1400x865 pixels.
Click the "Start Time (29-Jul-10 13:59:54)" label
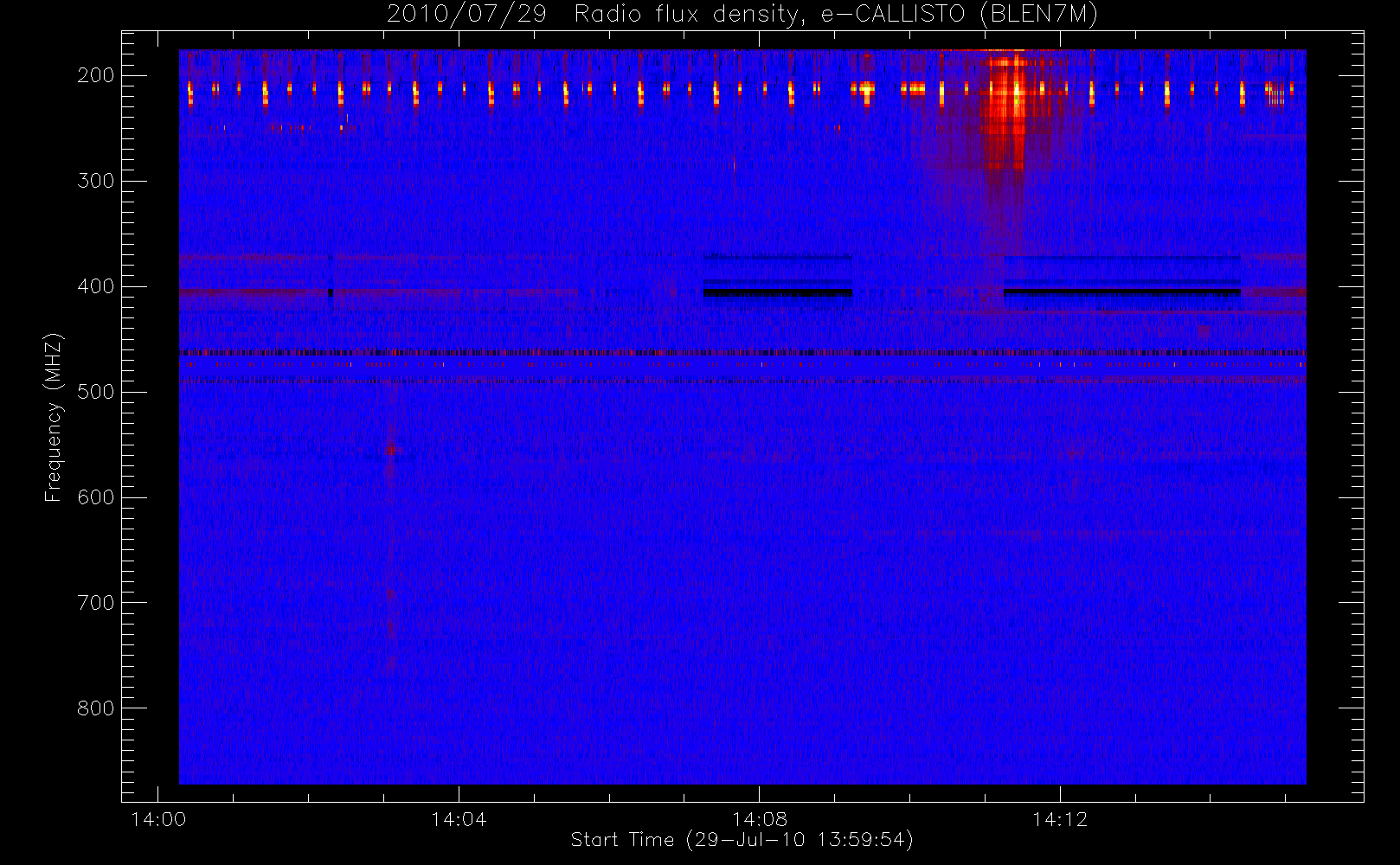742,840
